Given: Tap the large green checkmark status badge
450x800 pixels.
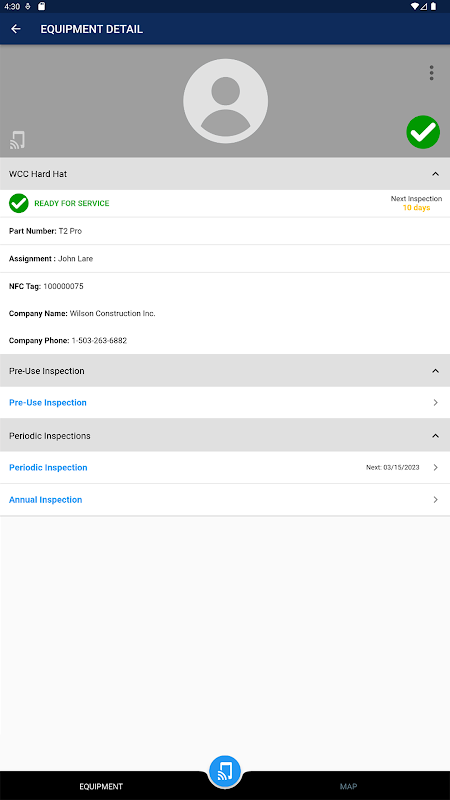Looking at the screenshot, I should pos(423,132).
